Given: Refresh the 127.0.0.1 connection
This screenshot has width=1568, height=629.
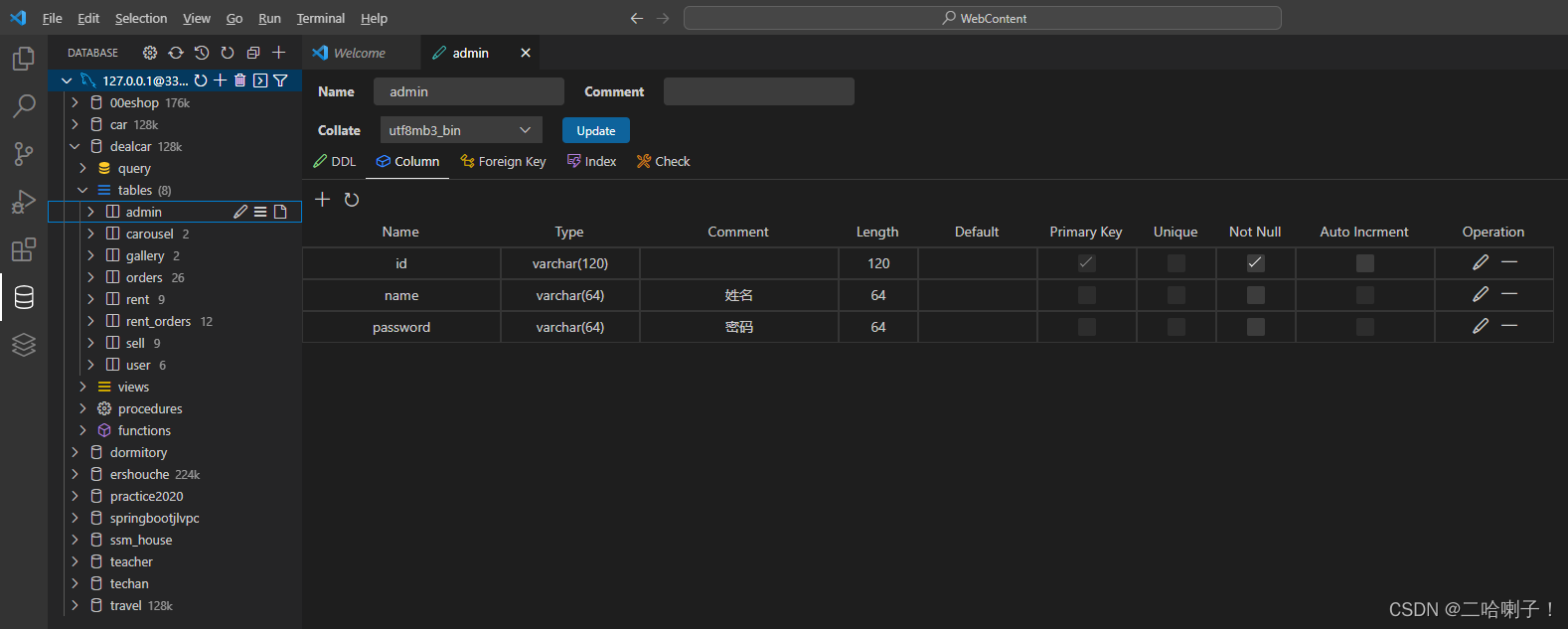Looking at the screenshot, I should point(201,80).
